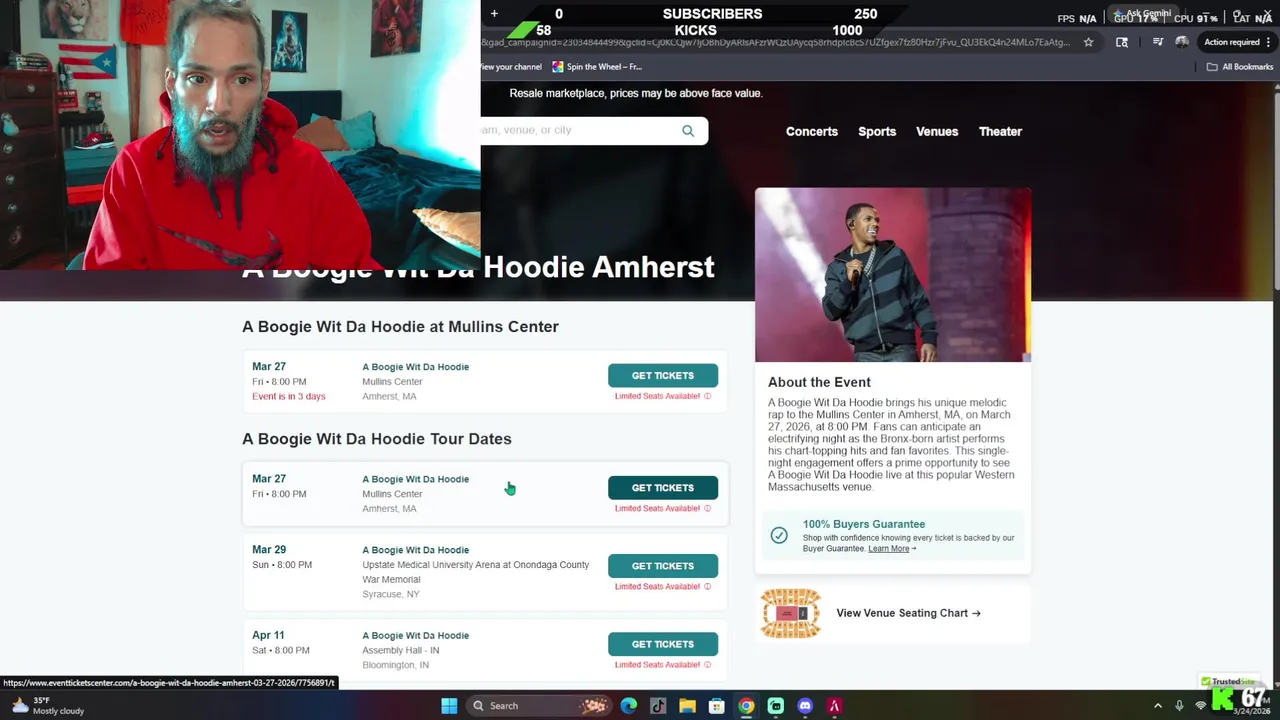Click the venue seating chart thumbnail
Screen dimensions: 1280x720
tap(790, 613)
